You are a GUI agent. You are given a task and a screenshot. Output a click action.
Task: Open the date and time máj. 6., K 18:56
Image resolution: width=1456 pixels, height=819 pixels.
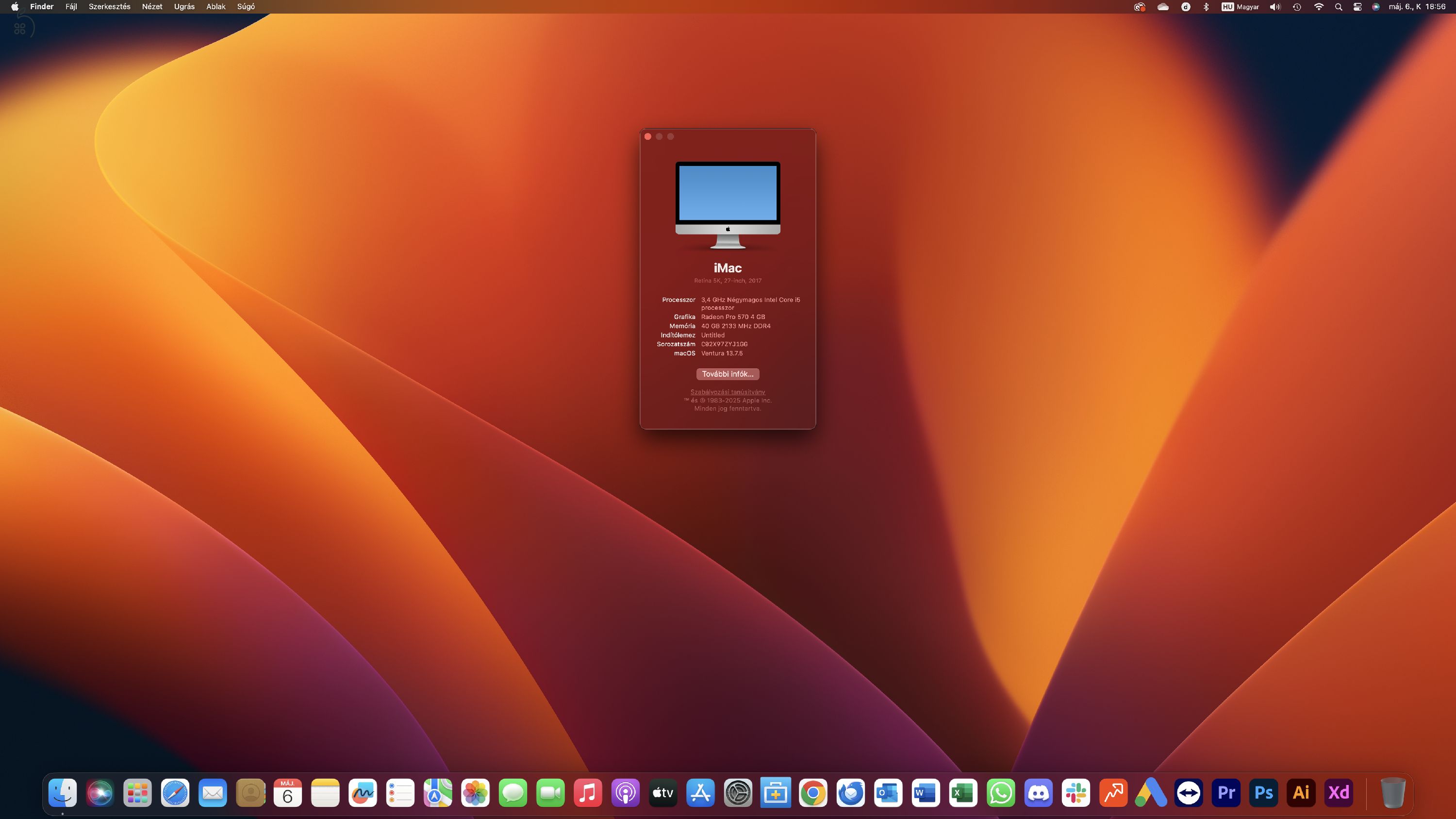click(1417, 7)
